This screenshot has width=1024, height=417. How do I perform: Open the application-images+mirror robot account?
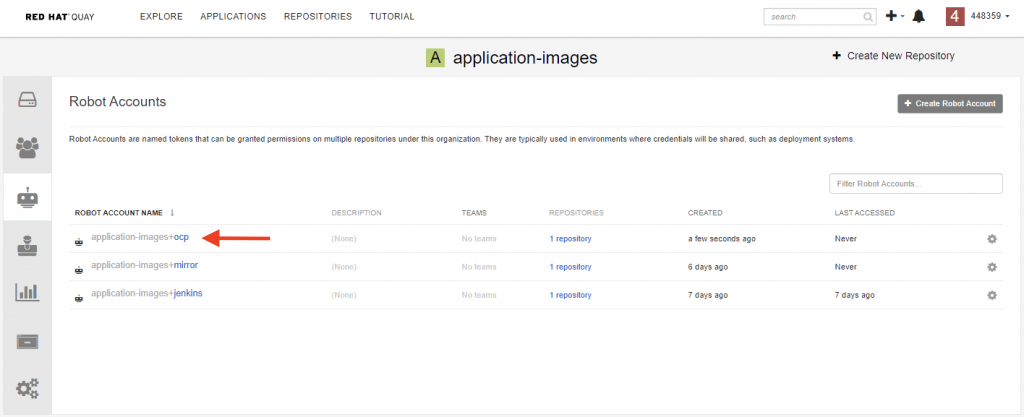[144, 265]
